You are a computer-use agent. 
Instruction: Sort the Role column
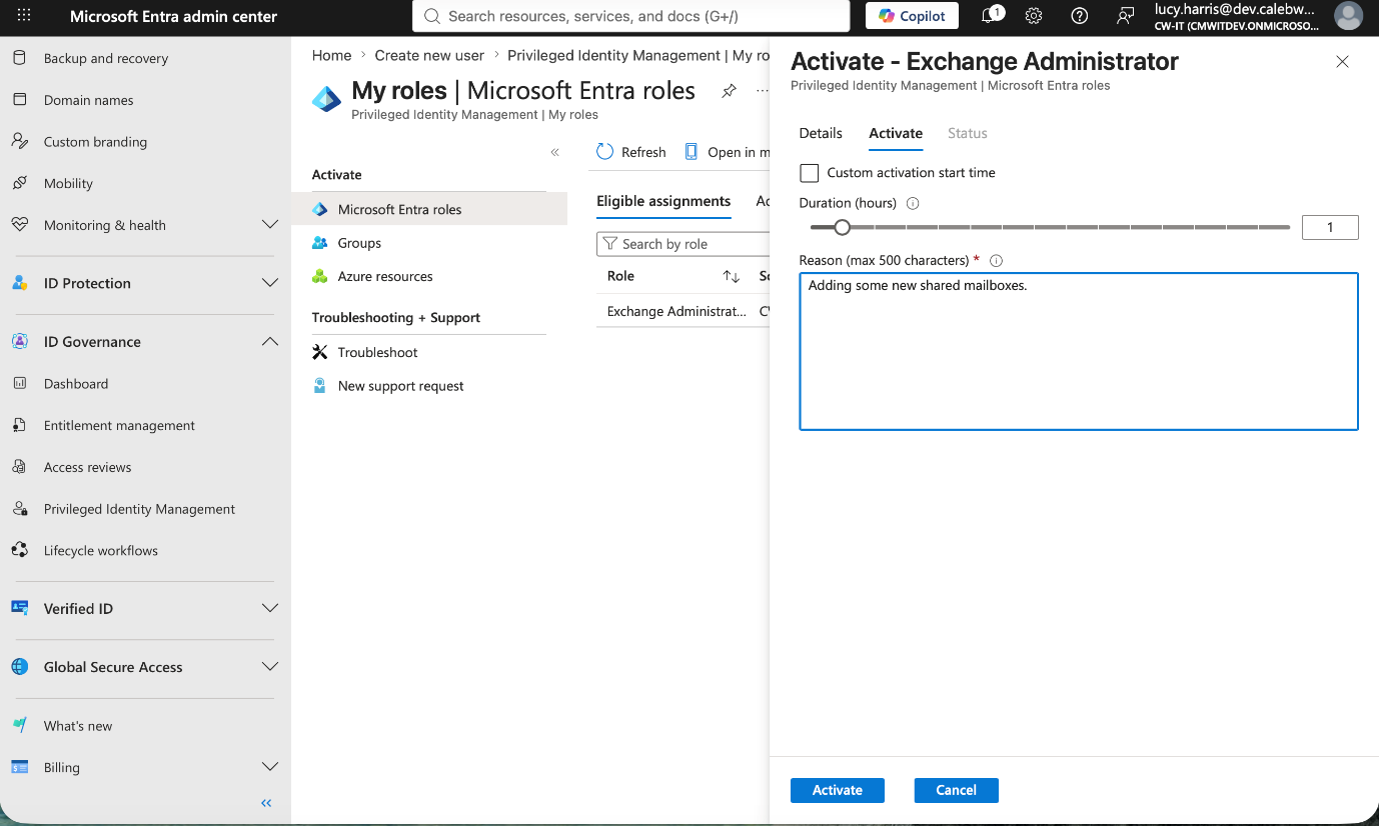[731, 276]
